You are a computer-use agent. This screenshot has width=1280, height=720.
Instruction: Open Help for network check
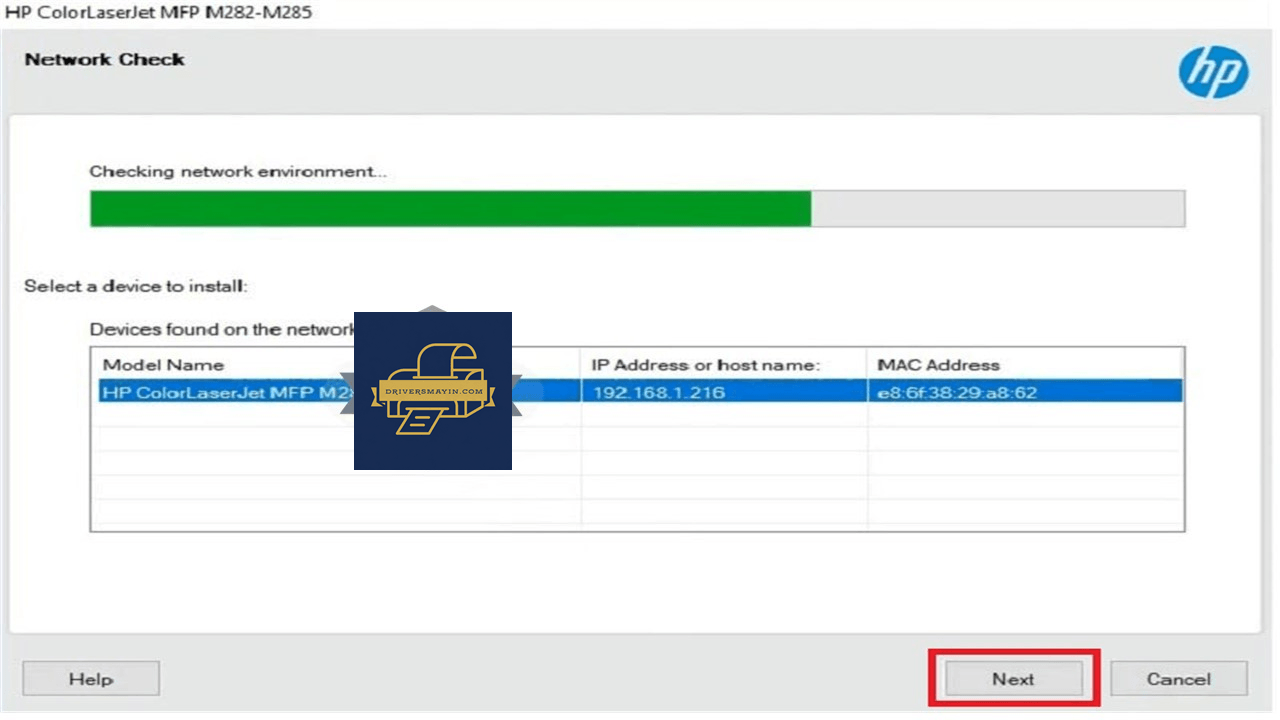pos(91,679)
